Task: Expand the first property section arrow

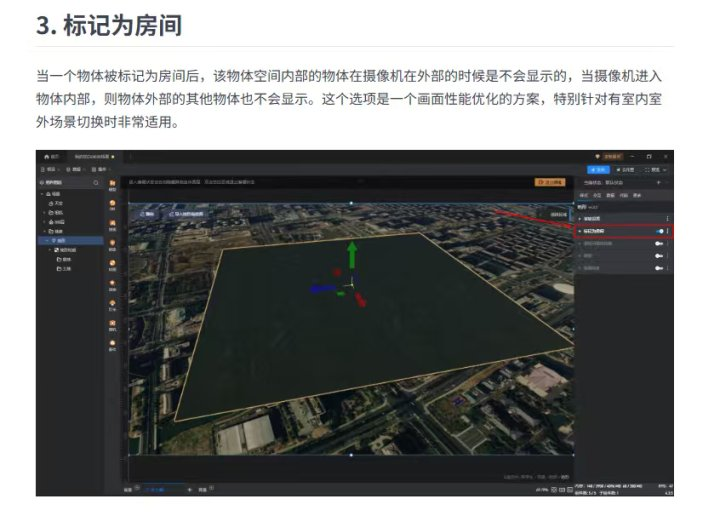Action: coord(579,219)
